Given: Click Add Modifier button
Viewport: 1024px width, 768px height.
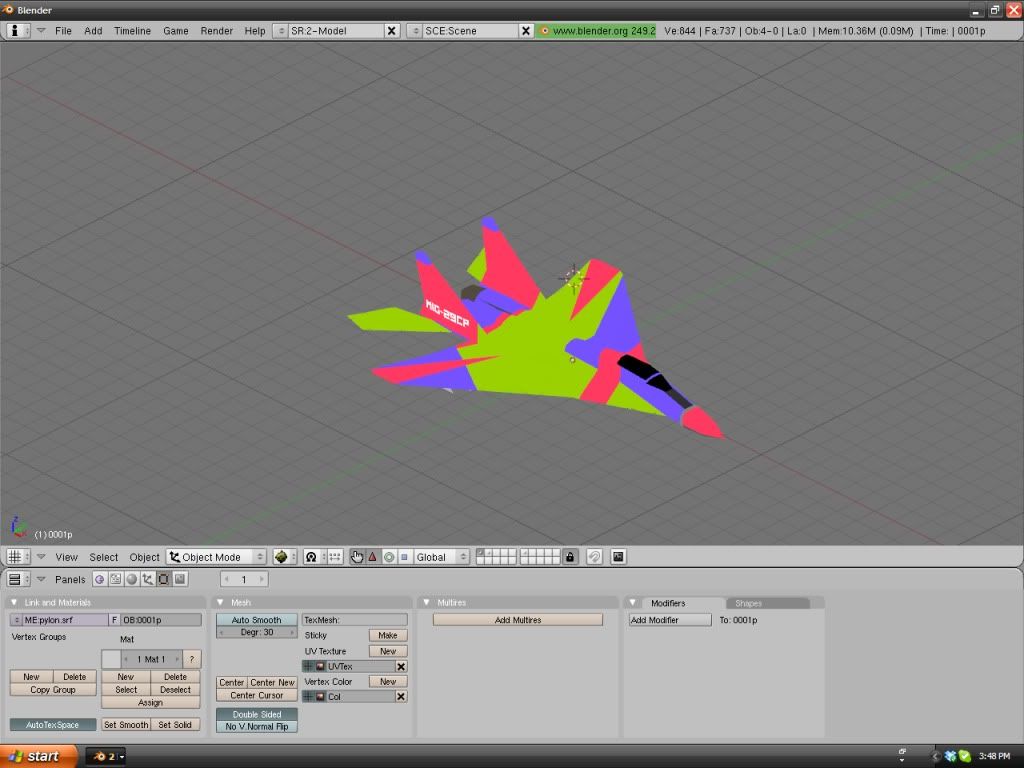Looking at the screenshot, I should click(x=670, y=620).
